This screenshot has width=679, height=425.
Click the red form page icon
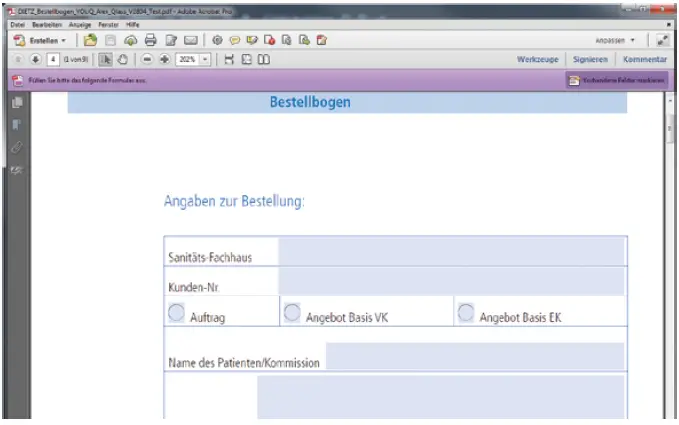pos(322,40)
